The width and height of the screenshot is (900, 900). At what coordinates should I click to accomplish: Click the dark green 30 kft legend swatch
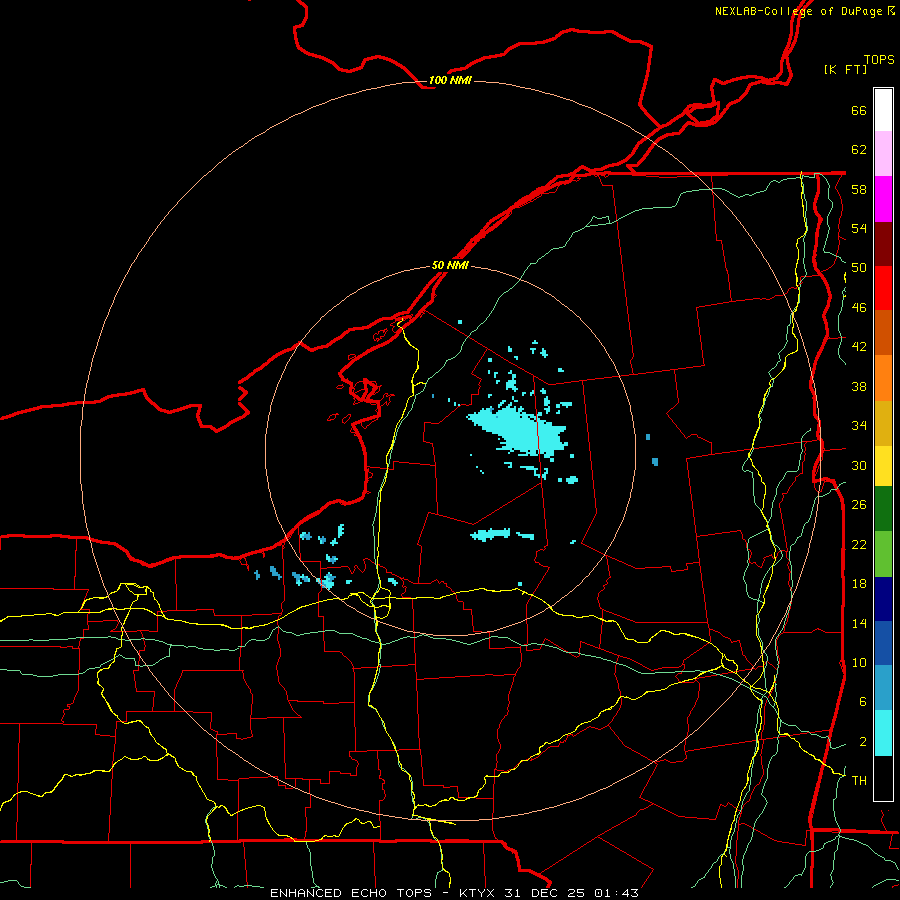click(x=883, y=509)
